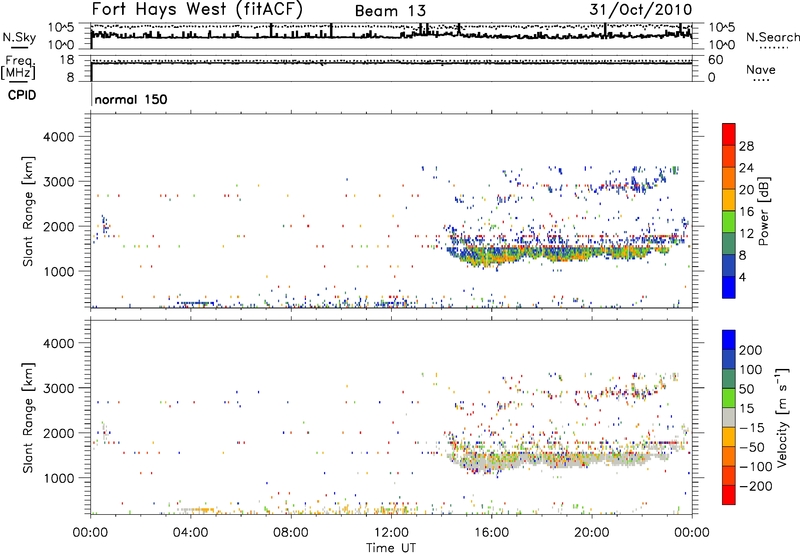800x554 pixels.
Task: Click the 16 value on the Power scale
Action: pos(746,212)
